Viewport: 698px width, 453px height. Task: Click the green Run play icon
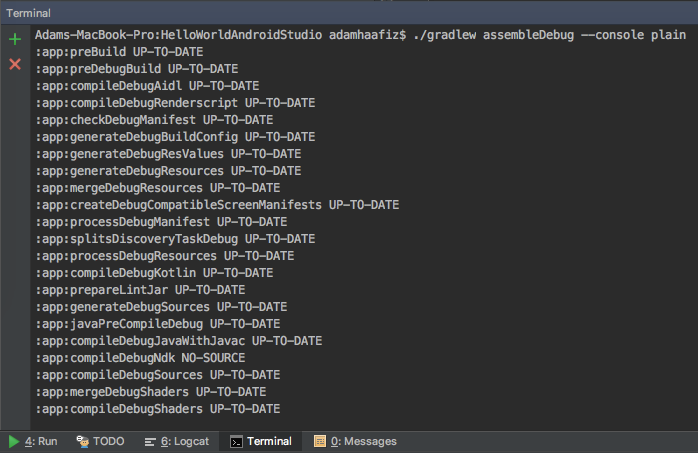tap(14, 441)
